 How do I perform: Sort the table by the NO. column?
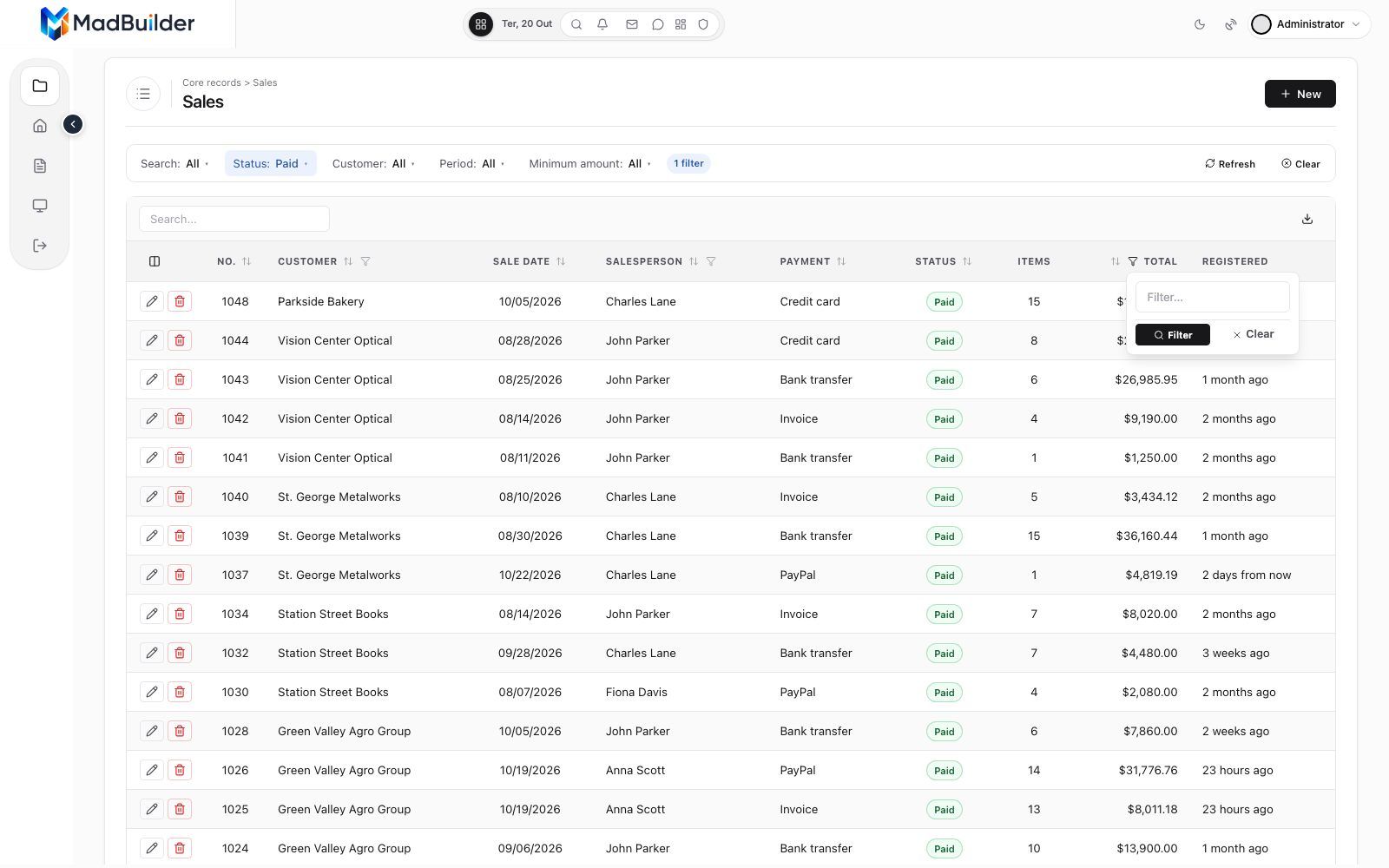click(x=247, y=261)
